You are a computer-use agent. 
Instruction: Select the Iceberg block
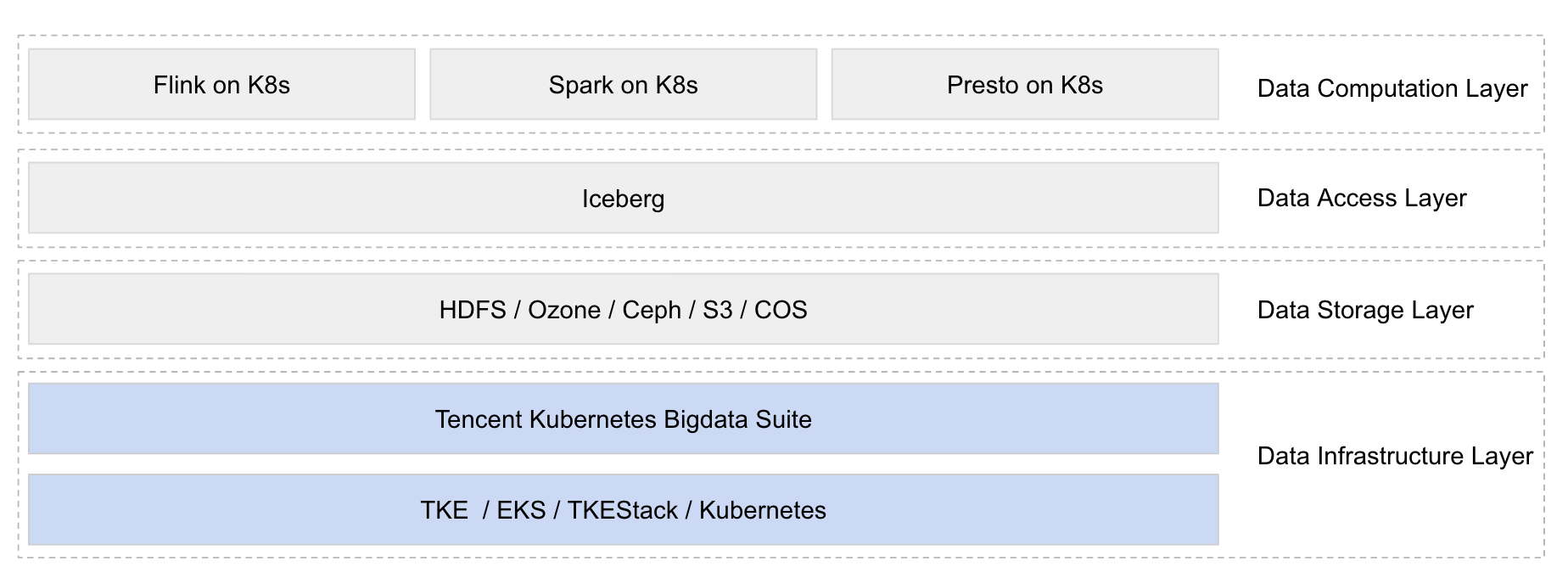coord(623,199)
